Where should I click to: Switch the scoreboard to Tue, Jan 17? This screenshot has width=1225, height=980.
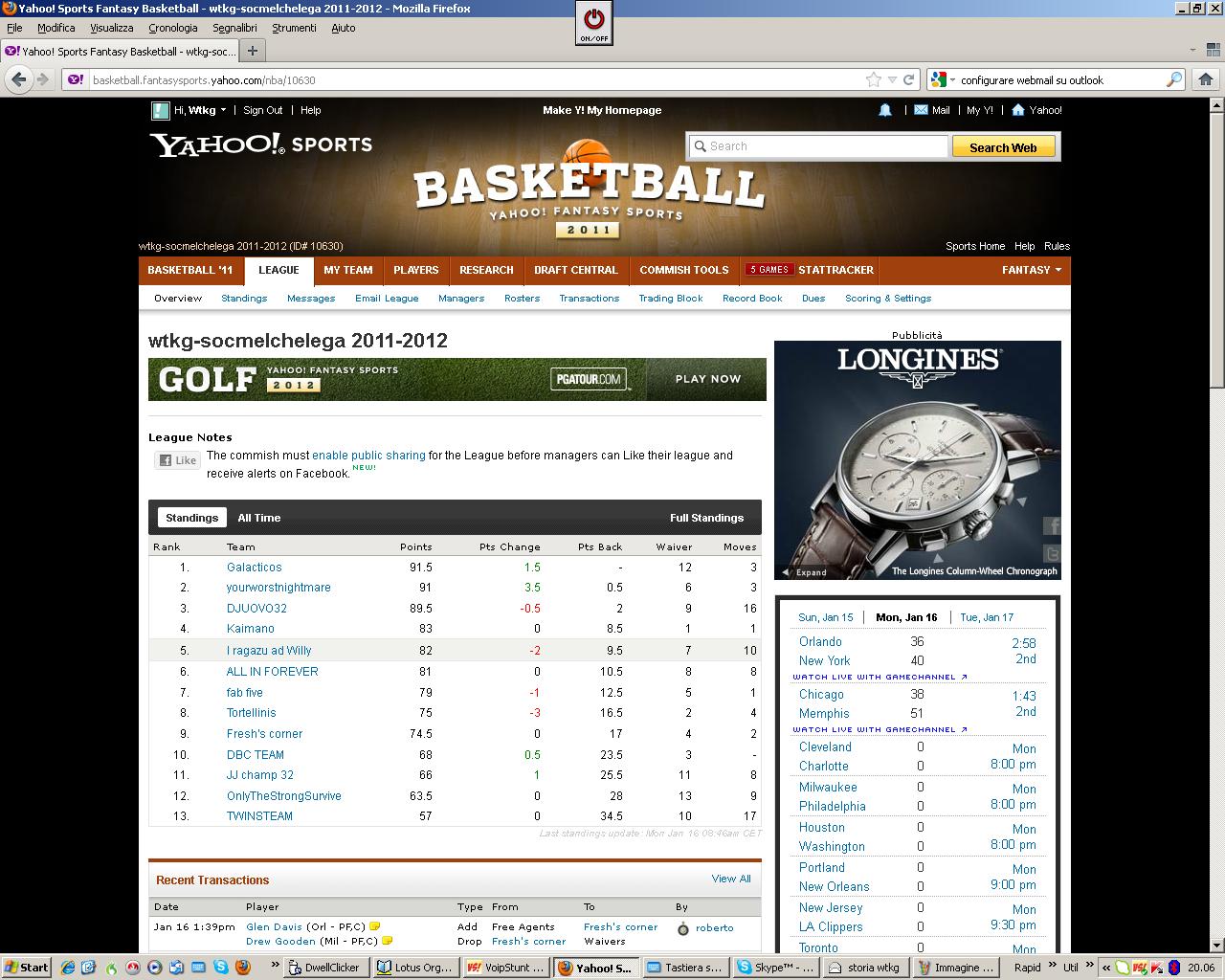(x=987, y=617)
